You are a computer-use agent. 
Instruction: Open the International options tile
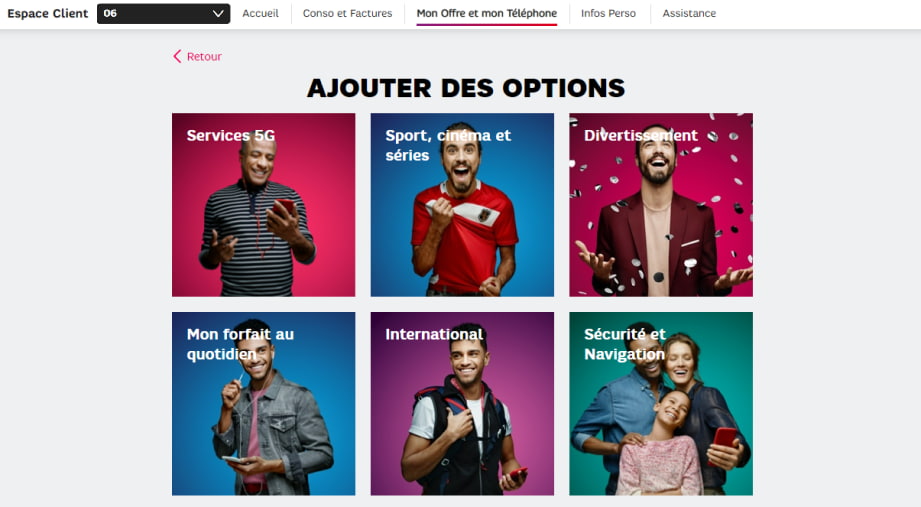(462, 404)
